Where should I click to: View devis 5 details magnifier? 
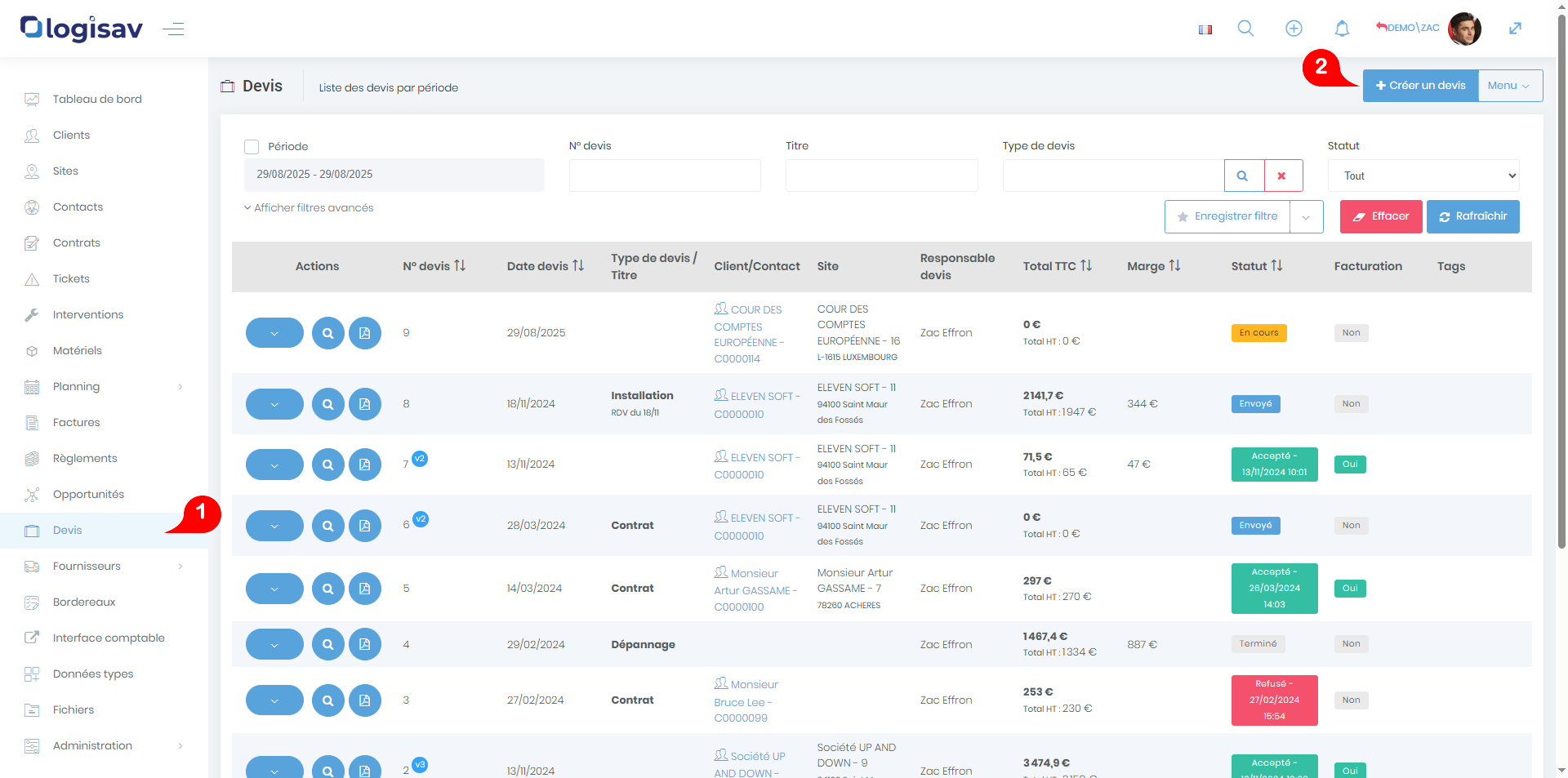coord(327,589)
